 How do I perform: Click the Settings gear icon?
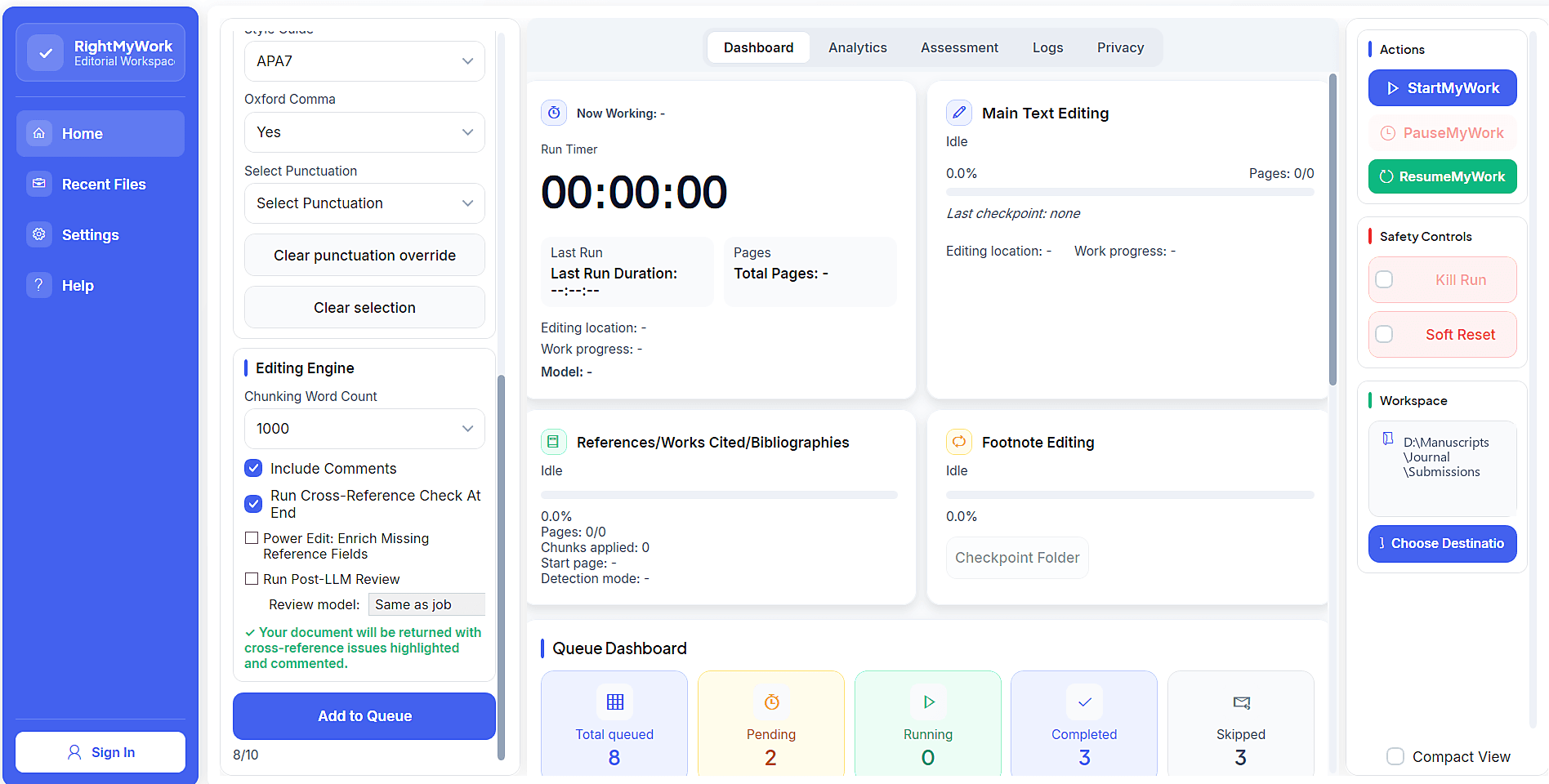click(x=39, y=234)
